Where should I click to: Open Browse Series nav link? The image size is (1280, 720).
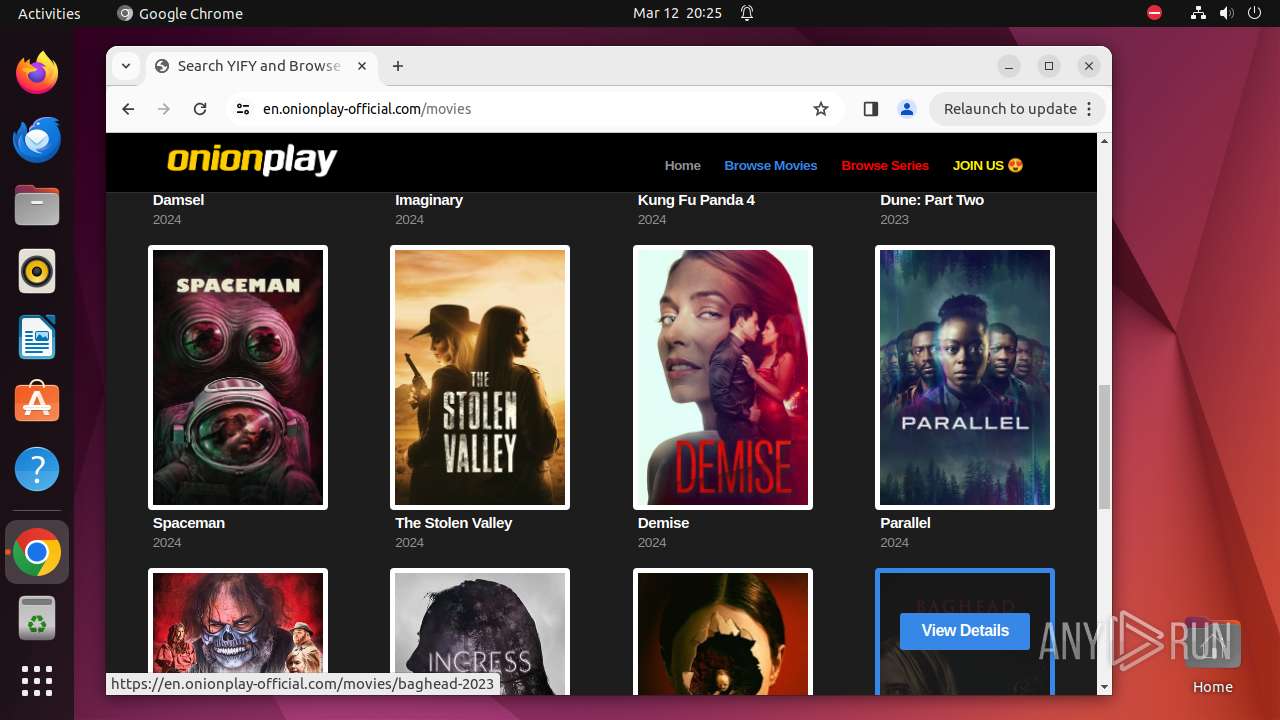click(x=885, y=165)
